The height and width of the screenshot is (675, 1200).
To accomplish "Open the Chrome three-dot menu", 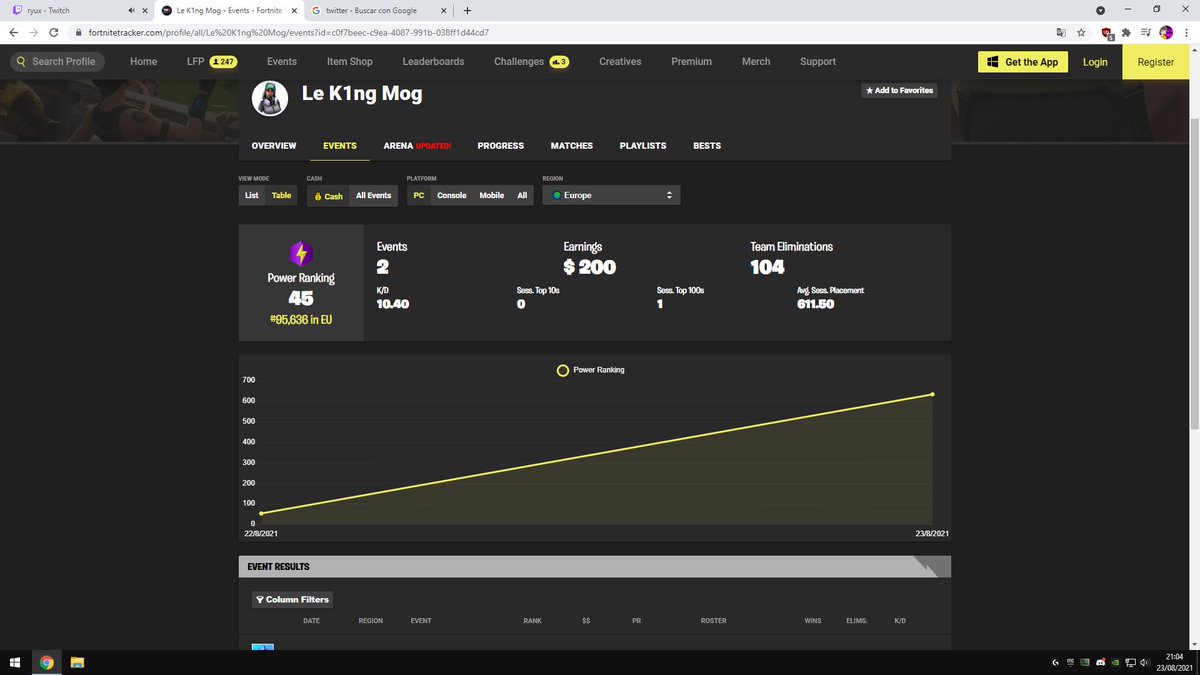I will 1186,32.
